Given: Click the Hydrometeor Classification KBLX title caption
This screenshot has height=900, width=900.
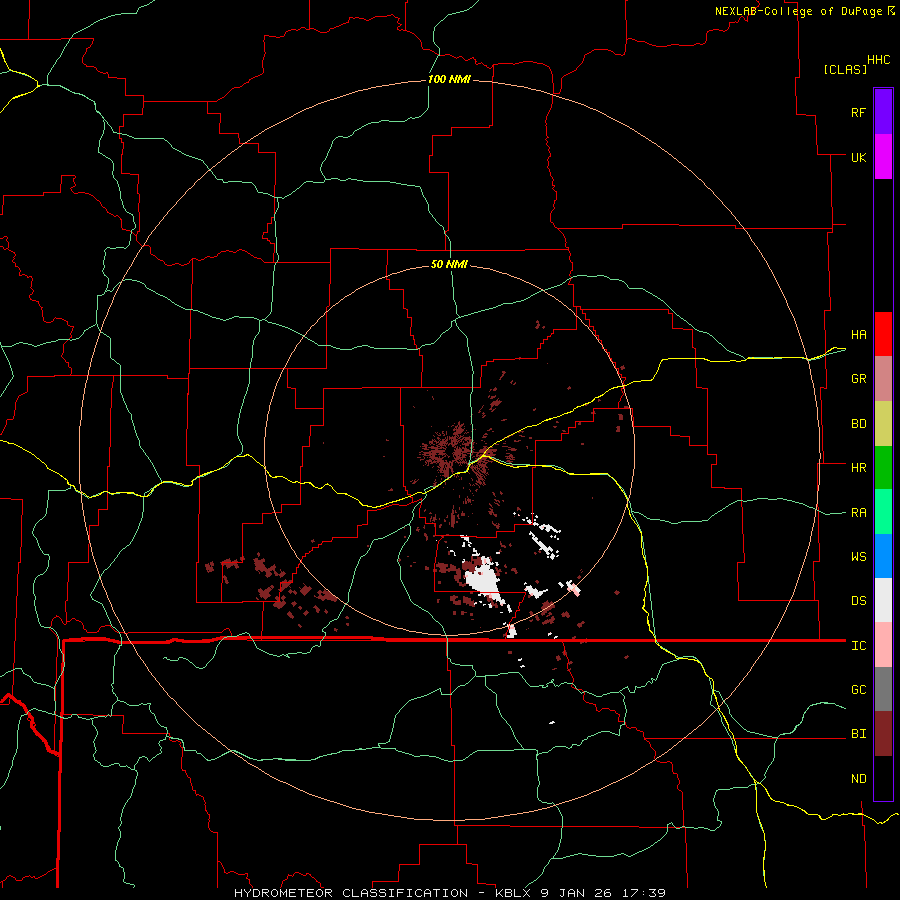Looking at the screenshot, I should [x=450, y=893].
